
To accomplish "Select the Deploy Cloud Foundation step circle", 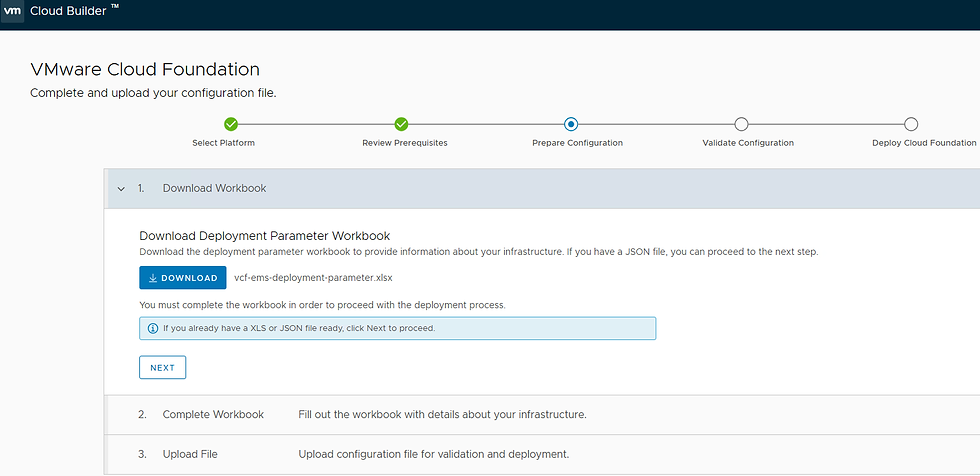I will tap(911, 124).
